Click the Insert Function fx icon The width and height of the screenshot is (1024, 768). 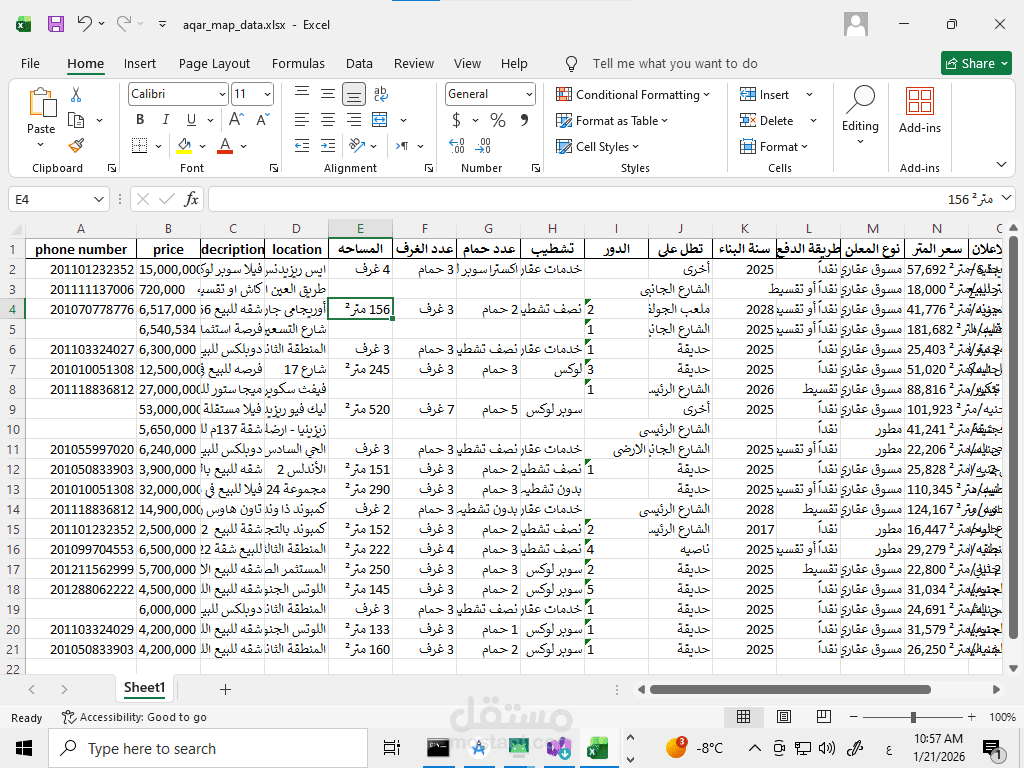[x=191, y=199]
